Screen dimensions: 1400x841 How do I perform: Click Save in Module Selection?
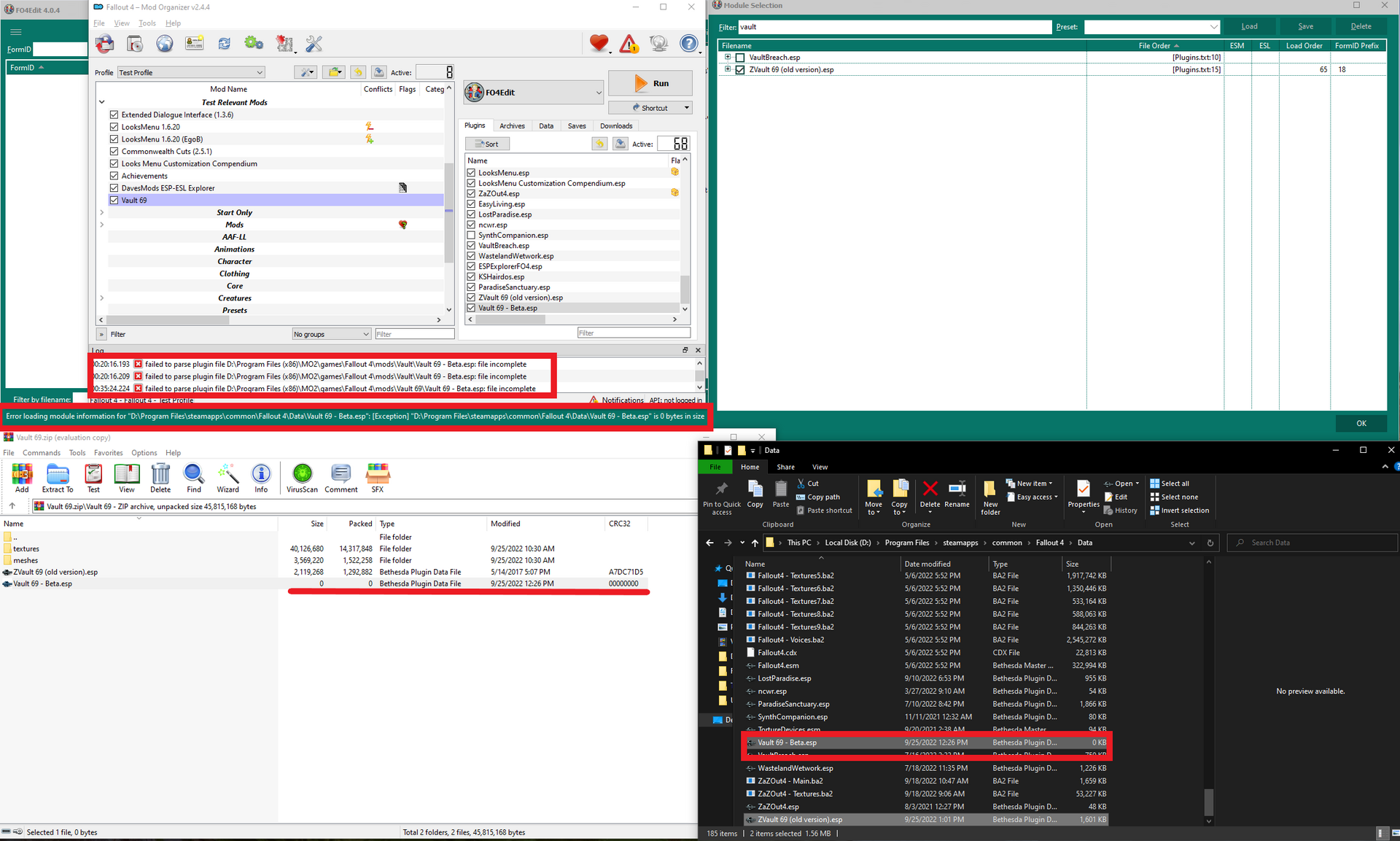[1305, 26]
